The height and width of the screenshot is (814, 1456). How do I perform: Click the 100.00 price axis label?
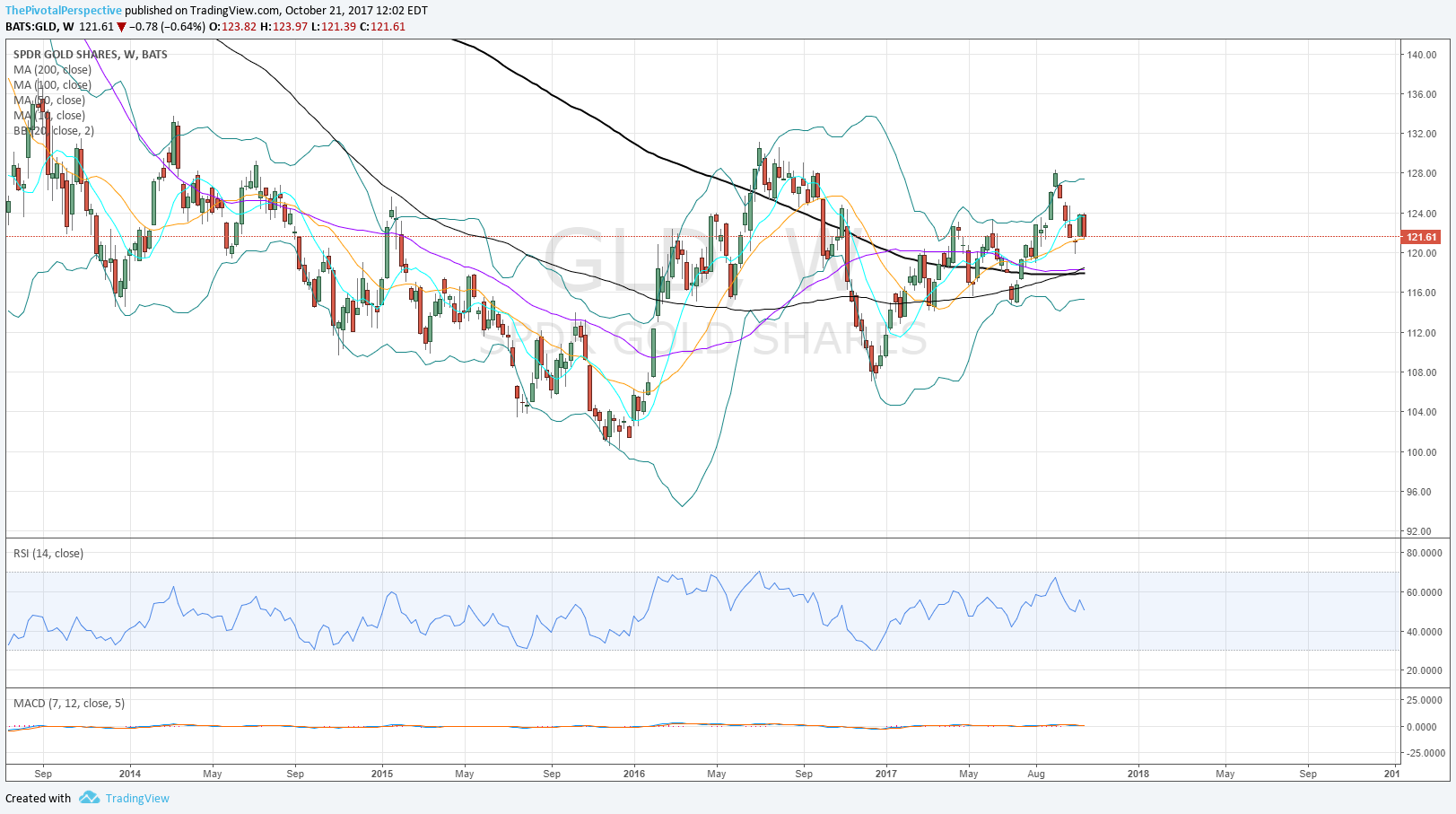(x=1422, y=452)
